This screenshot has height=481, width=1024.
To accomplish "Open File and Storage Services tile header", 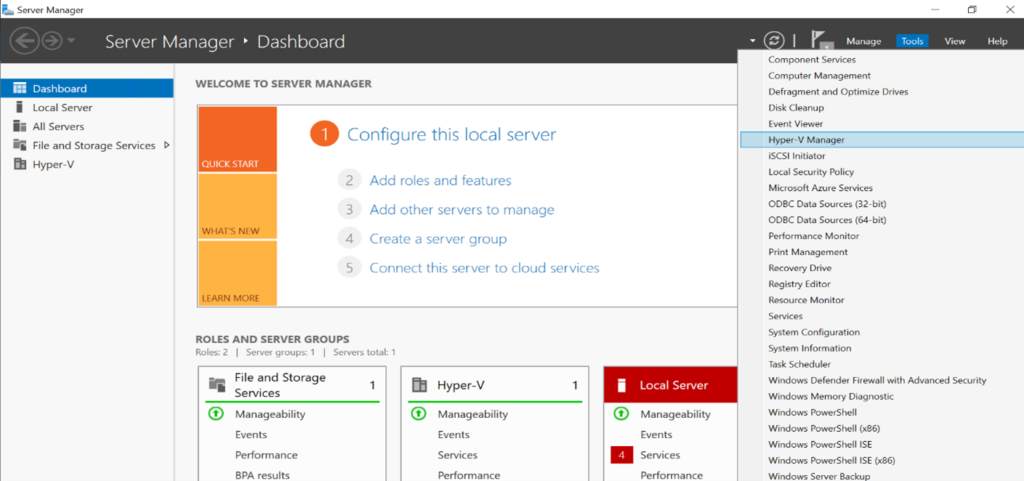I will 292,385.
